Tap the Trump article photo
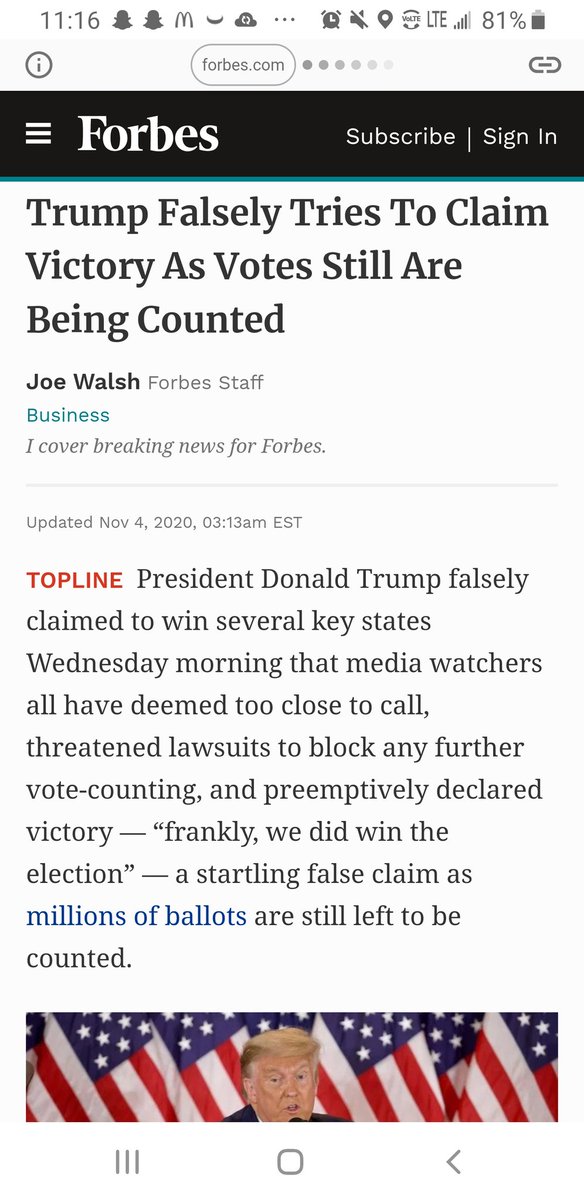The height and width of the screenshot is (1200, 584). tap(292, 1067)
